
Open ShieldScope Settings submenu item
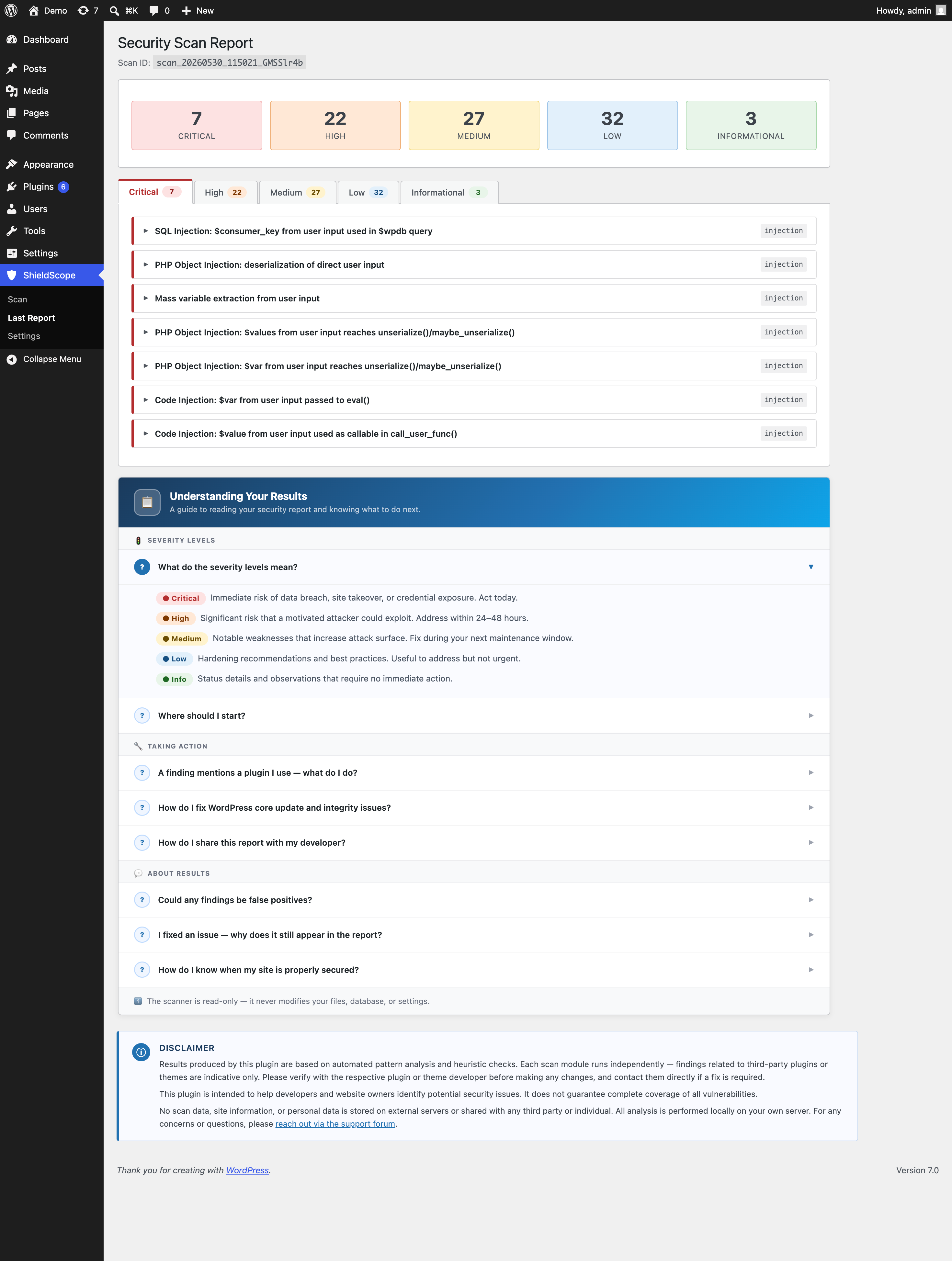[24, 336]
